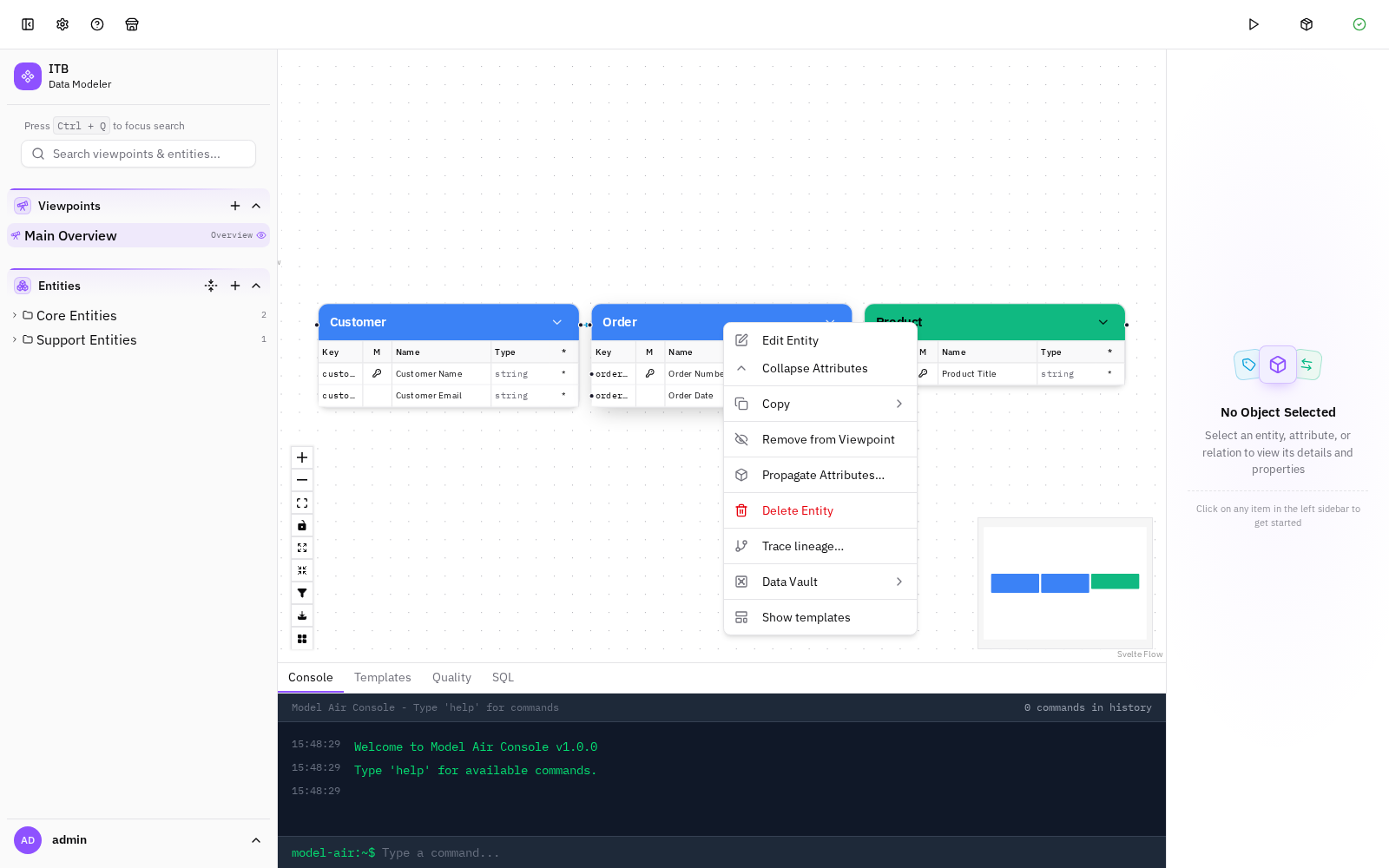Collapse the Product entity chevron
The width and height of the screenshot is (1389, 868).
[1103, 322]
